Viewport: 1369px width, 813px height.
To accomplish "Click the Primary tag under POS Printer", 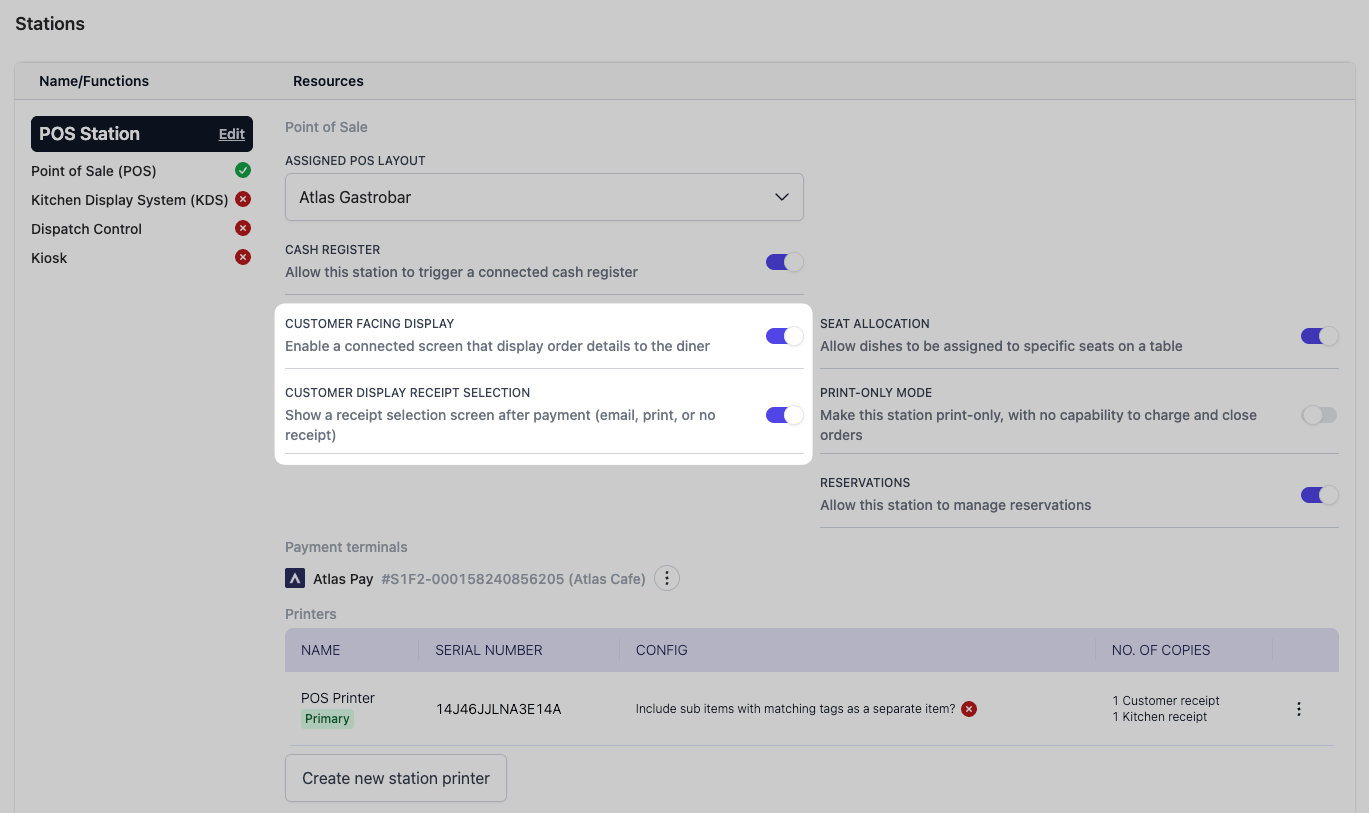I will [x=327, y=719].
